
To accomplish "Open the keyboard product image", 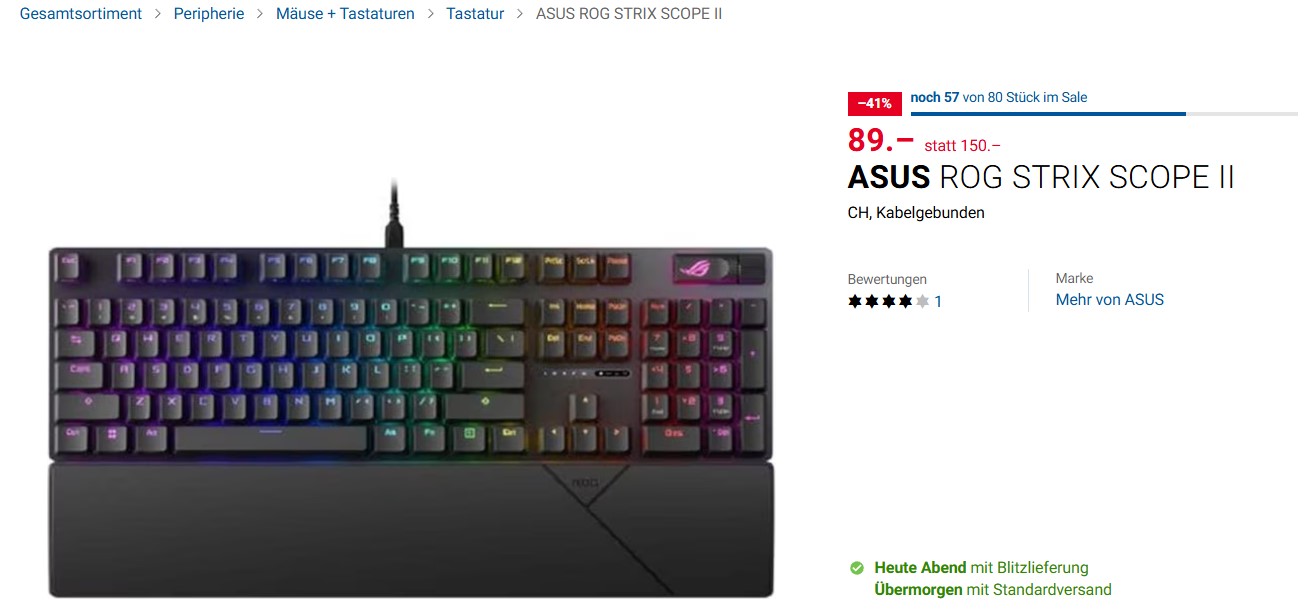I will [x=410, y=390].
